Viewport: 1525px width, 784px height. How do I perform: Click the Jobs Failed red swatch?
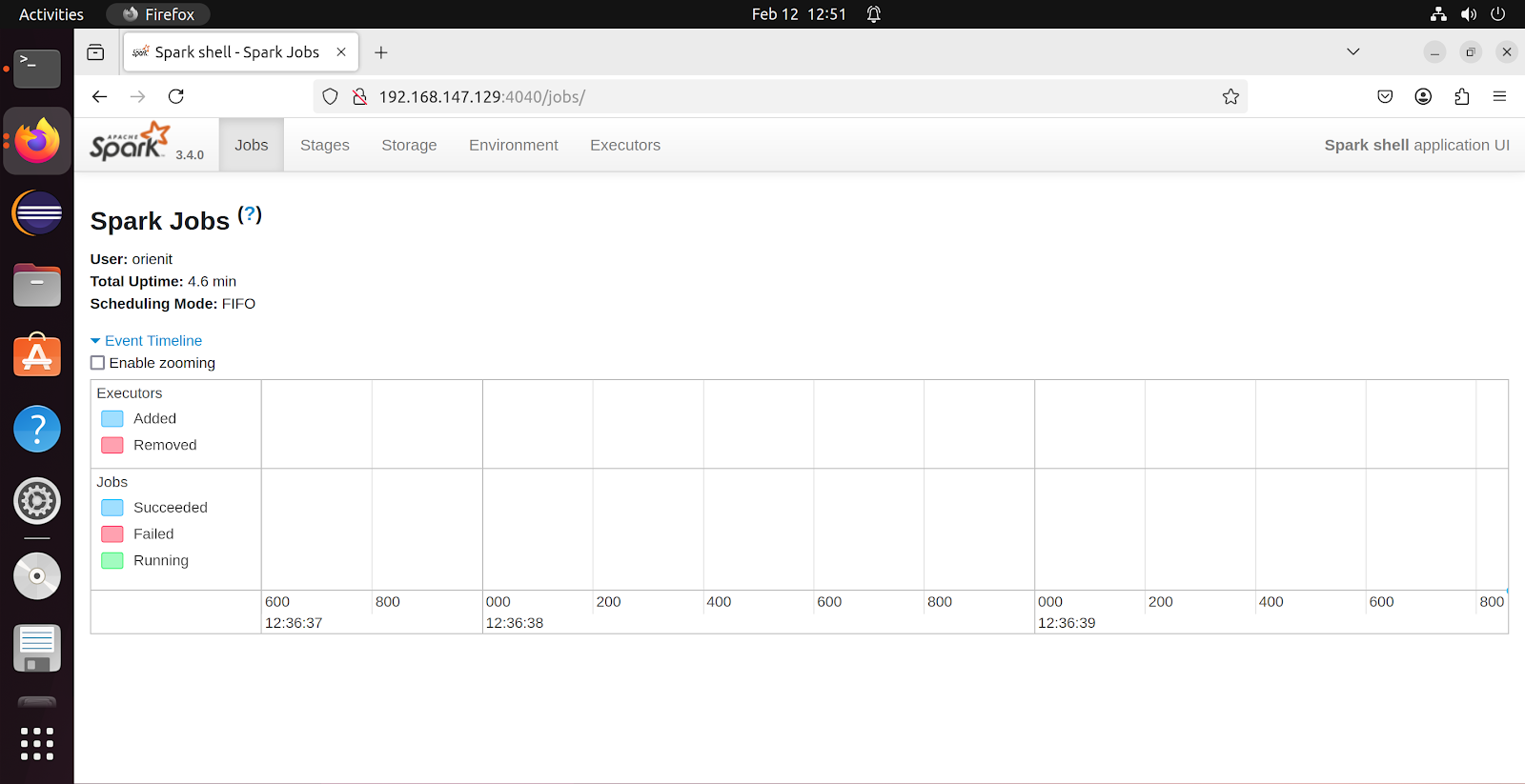(x=112, y=534)
